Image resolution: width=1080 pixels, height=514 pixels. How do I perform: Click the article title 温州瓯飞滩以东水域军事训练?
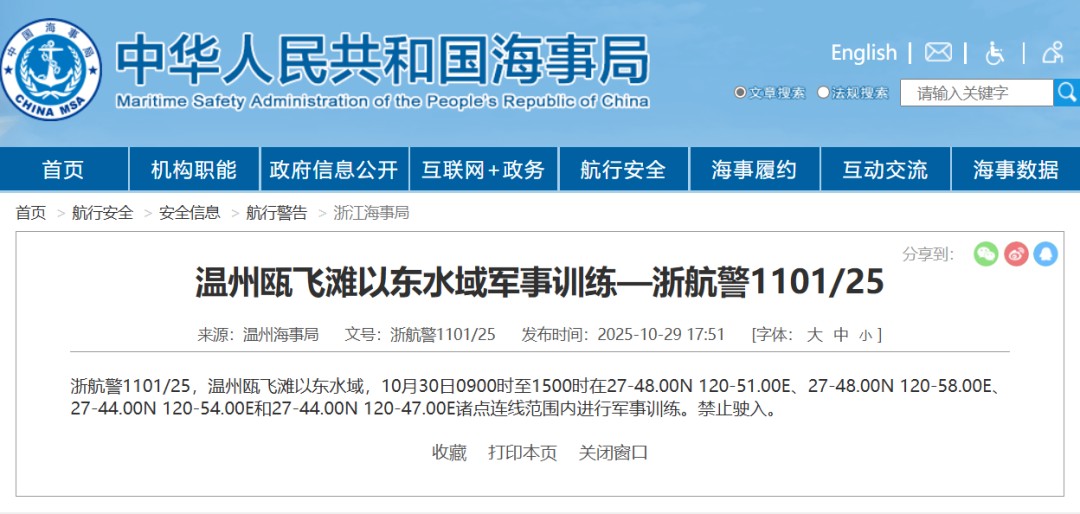406,283
